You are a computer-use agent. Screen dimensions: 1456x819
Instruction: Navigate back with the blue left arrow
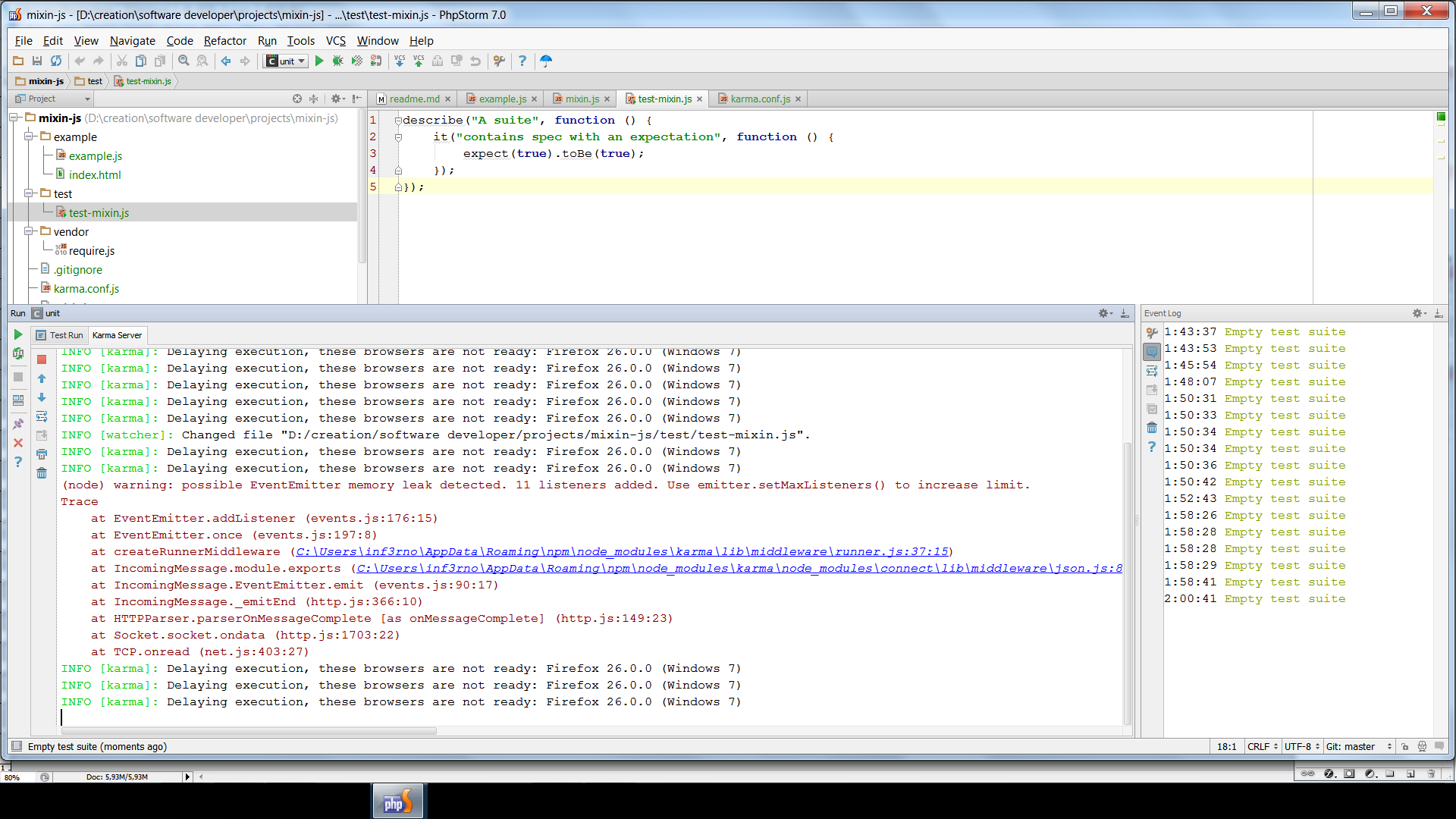point(226,61)
